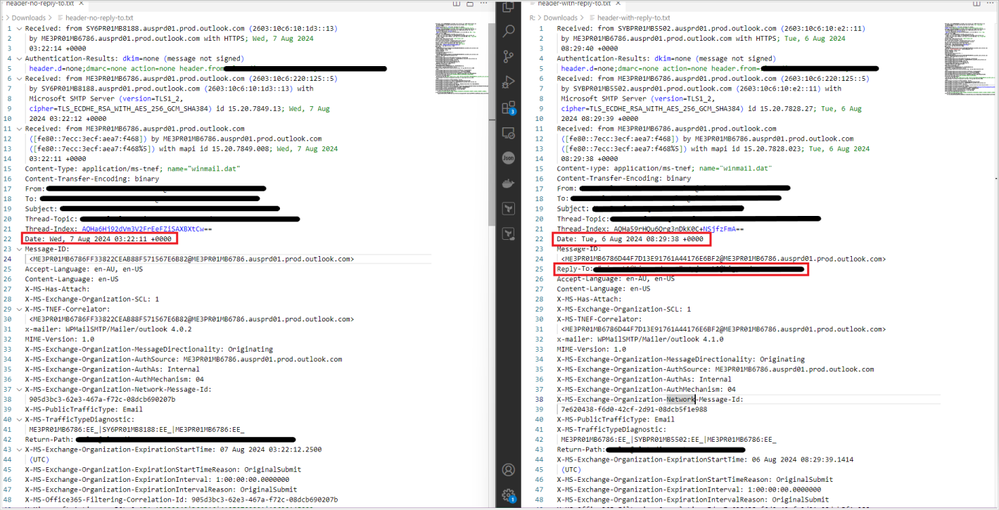Open More Actions menu of left editor
The width and height of the screenshot is (999, 510).
pos(484,4)
